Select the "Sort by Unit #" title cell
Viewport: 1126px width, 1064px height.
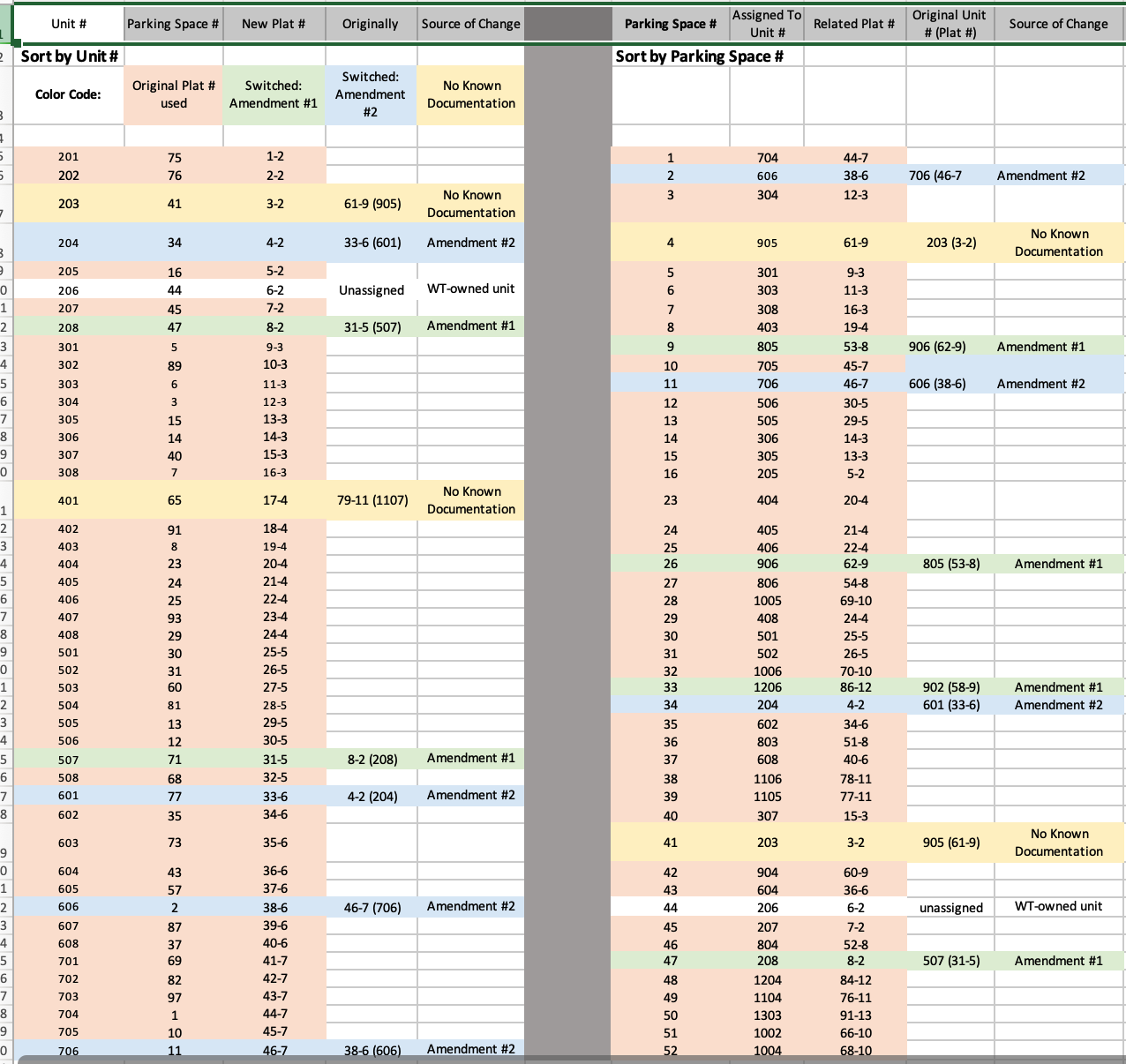click(70, 56)
